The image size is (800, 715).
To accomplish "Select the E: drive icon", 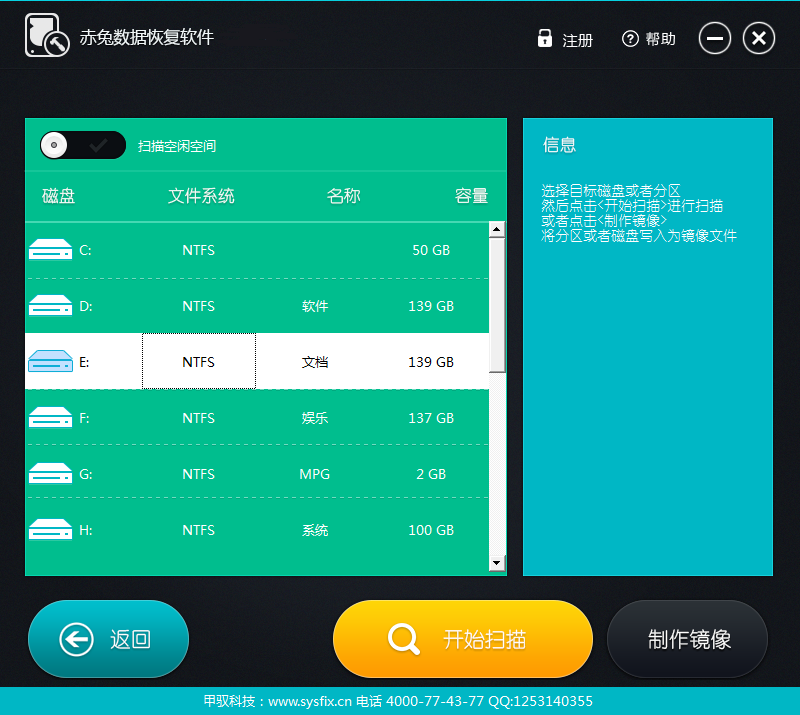I will pyautogui.click(x=51, y=361).
